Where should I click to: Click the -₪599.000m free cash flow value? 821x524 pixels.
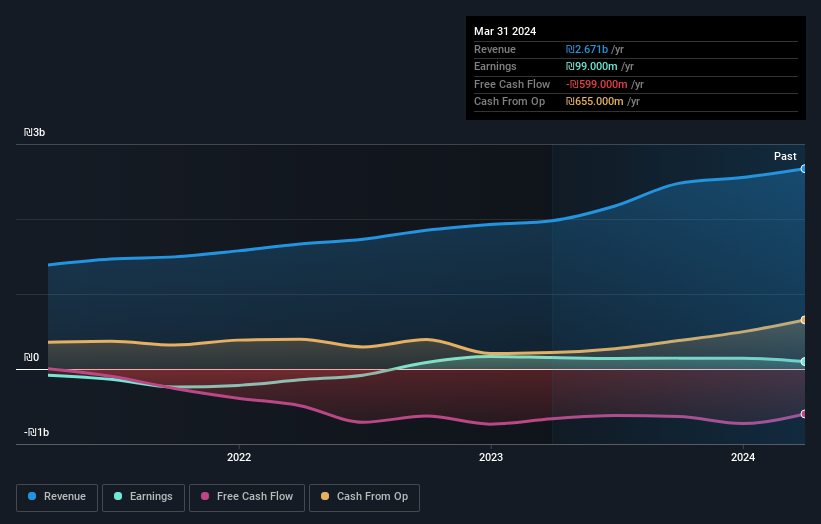(596, 84)
